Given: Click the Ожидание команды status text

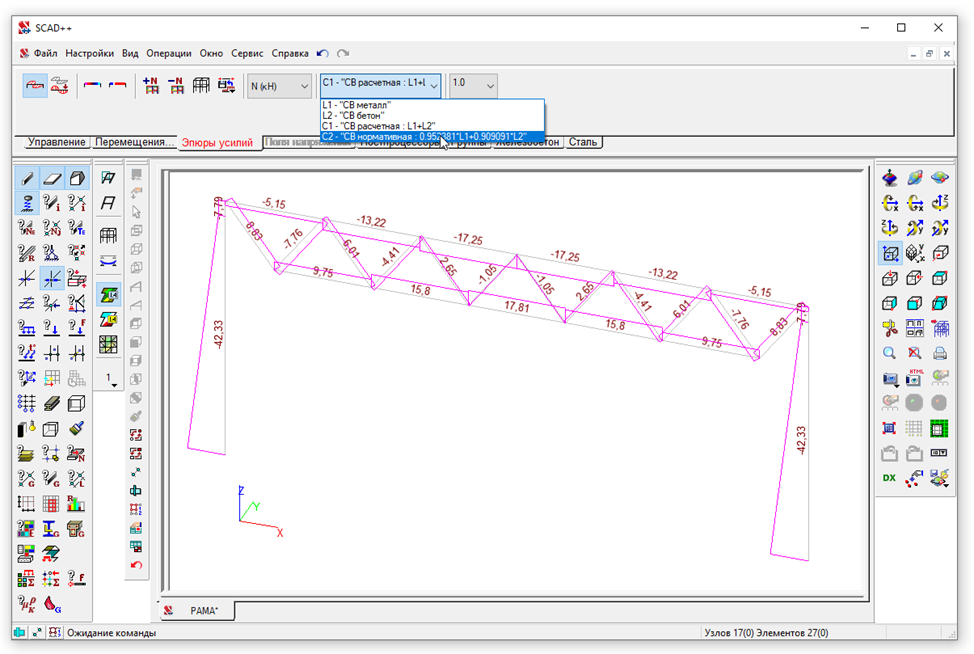Looking at the screenshot, I should coord(112,633).
